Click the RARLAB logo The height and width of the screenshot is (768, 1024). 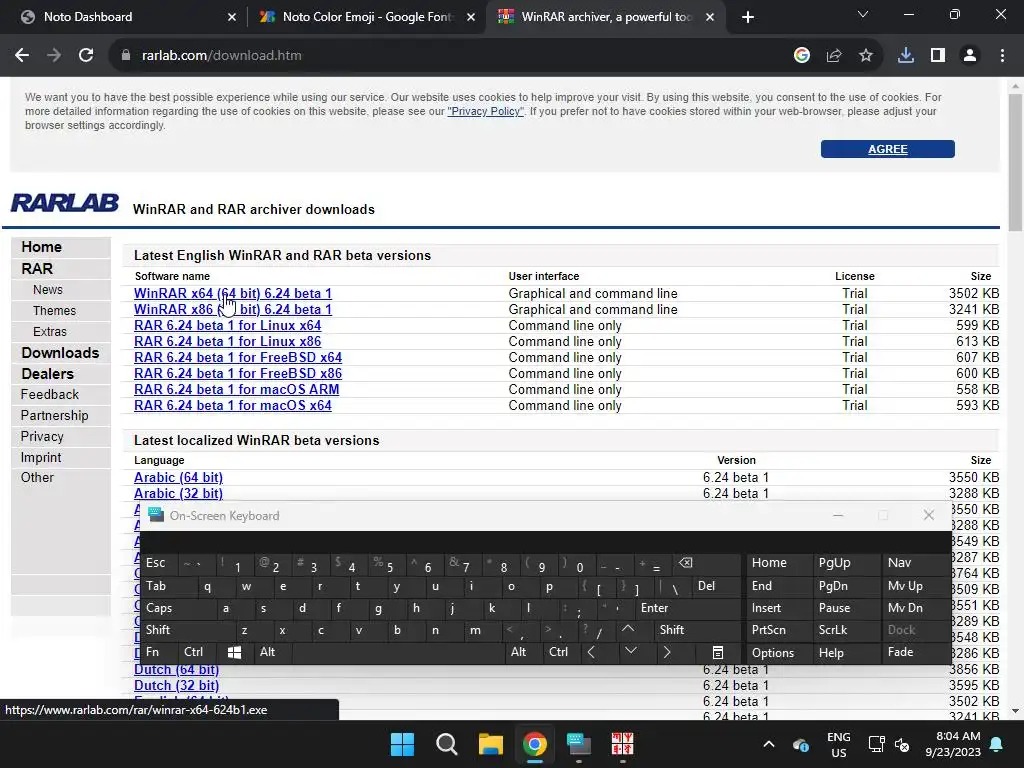pyautogui.click(x=65, y=202)
